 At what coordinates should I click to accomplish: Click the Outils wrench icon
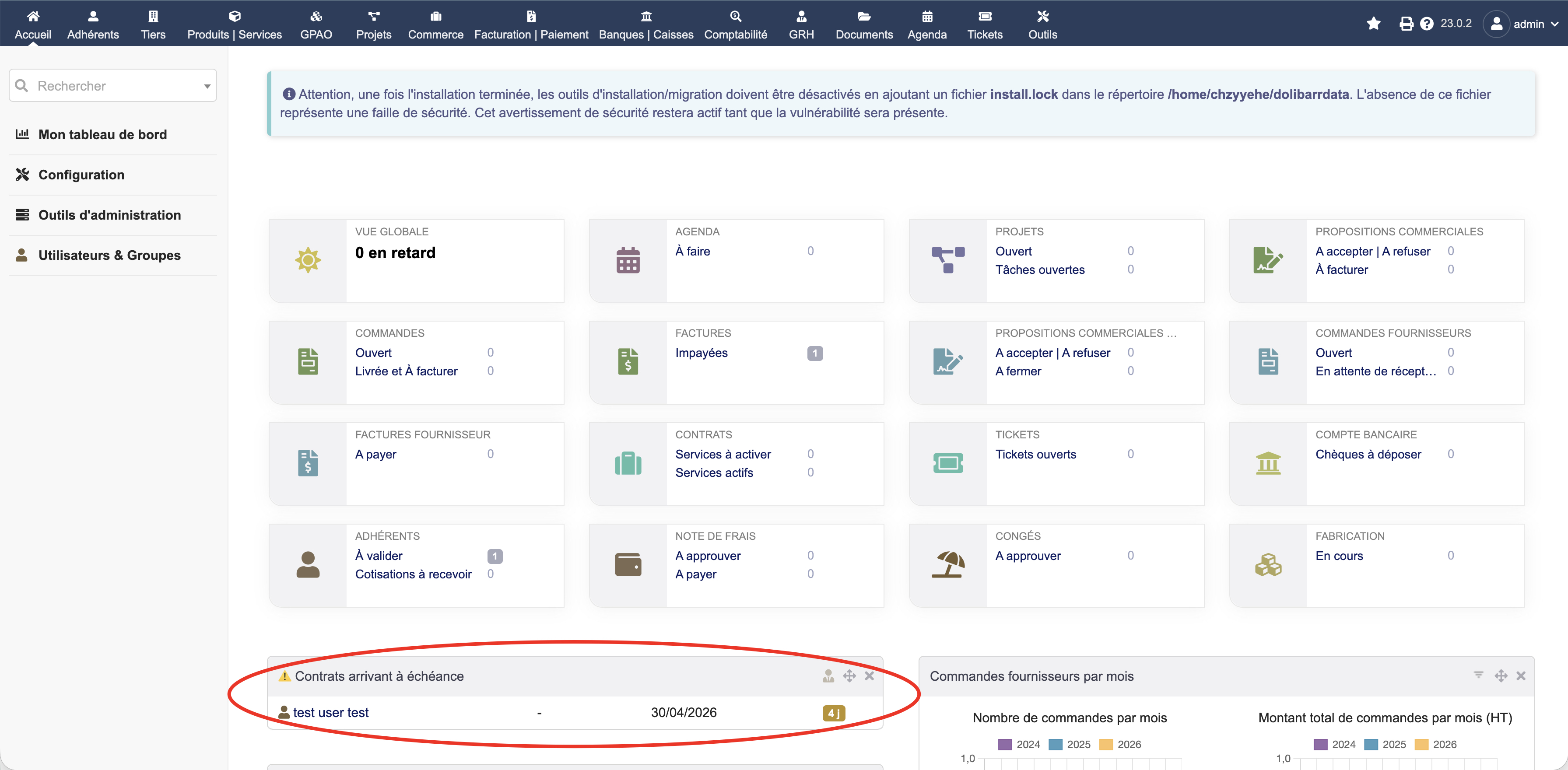[1043, 17]
